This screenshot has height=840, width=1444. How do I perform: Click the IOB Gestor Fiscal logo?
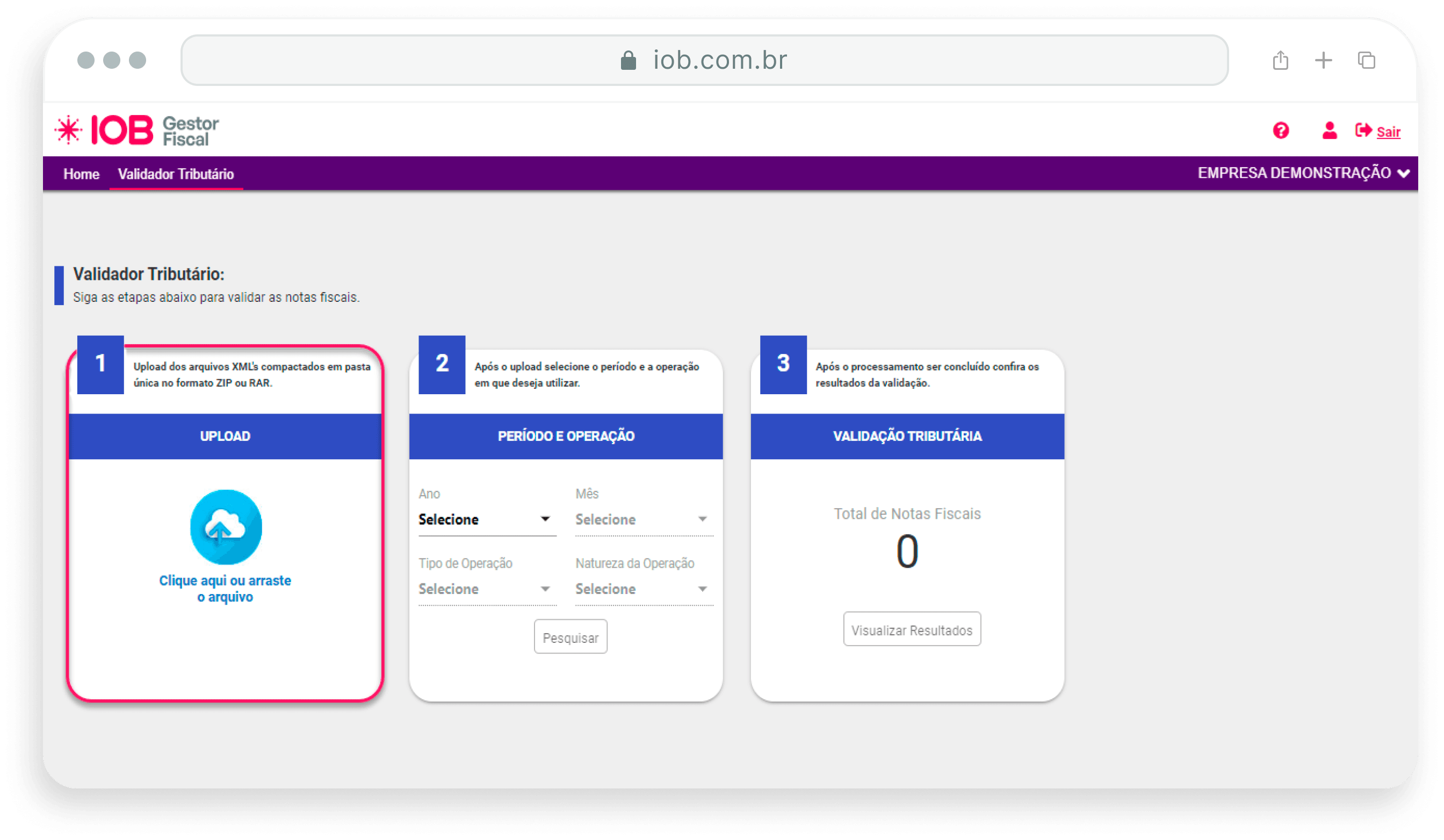[138, 130]
